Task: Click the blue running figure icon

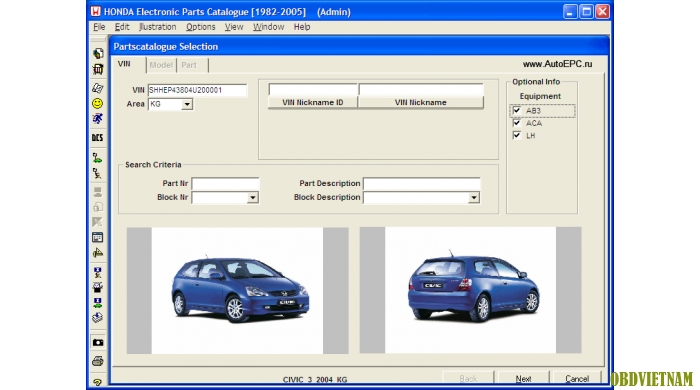Action: click(98, 119)
